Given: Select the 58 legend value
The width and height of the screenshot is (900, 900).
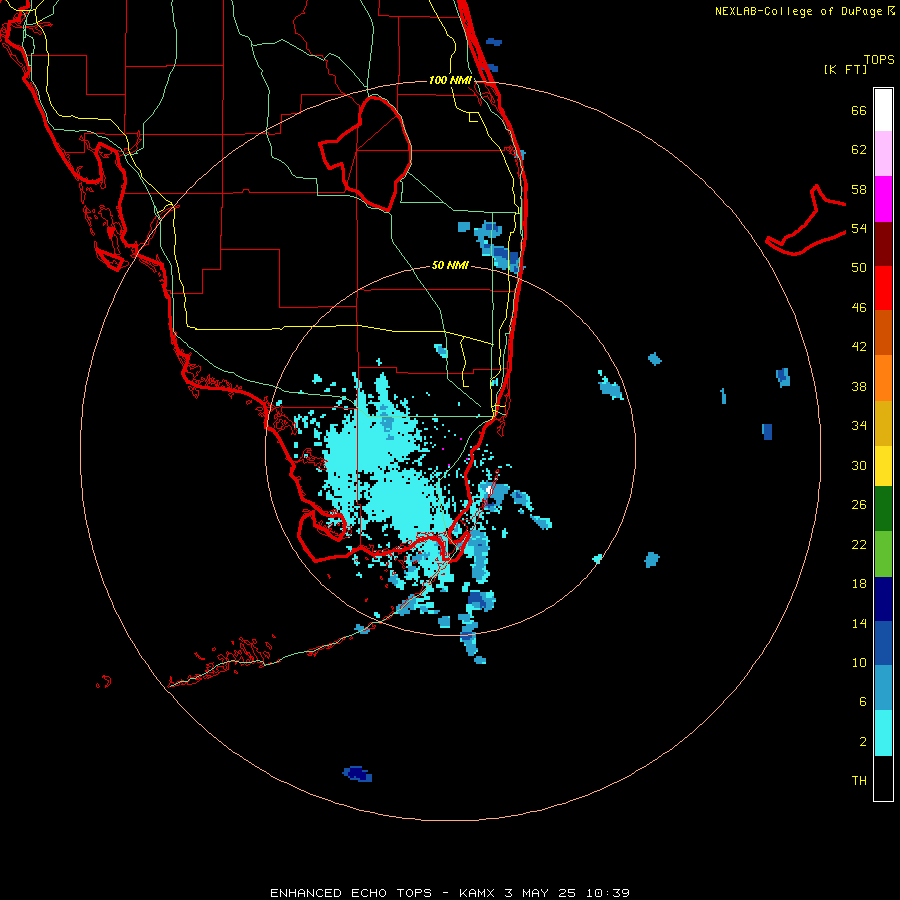Looking at the screenshot, I should (859, 189).
